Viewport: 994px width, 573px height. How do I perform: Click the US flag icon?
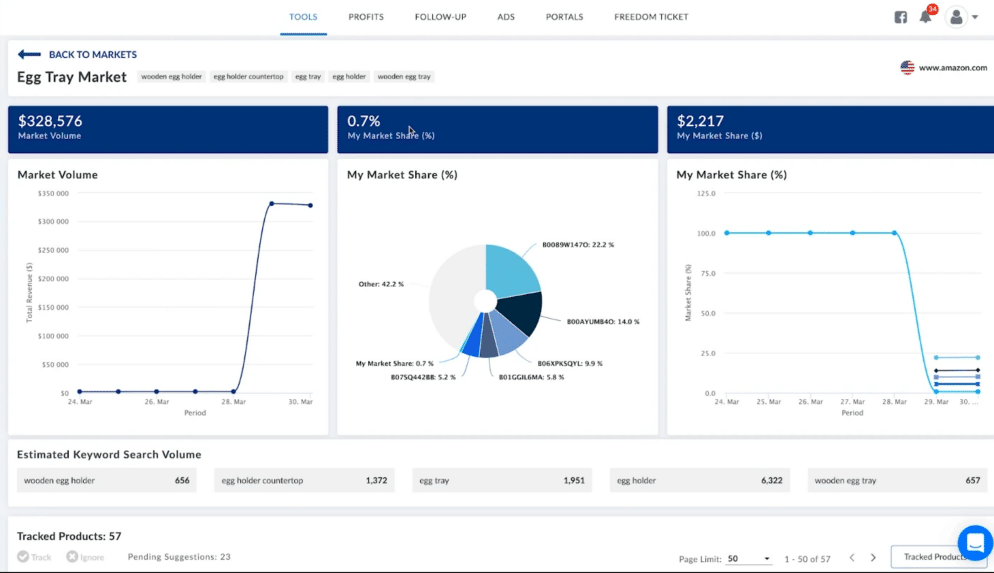[907, 67]
